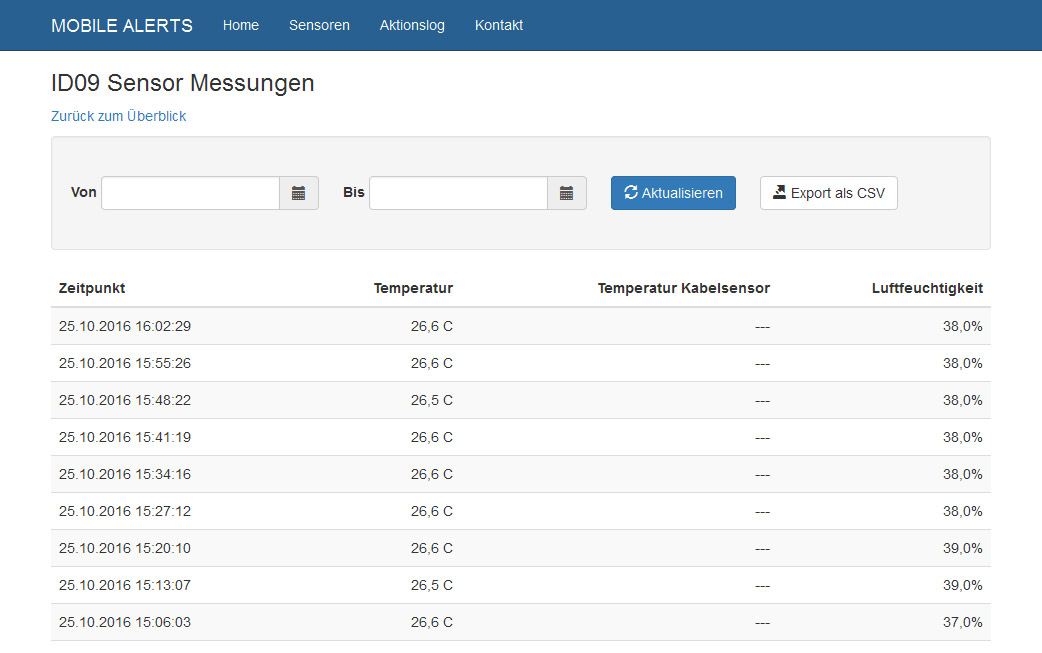Navigate to the Kontakt page
This screenshot has height=653, width=1042.
tap(499, 25)
